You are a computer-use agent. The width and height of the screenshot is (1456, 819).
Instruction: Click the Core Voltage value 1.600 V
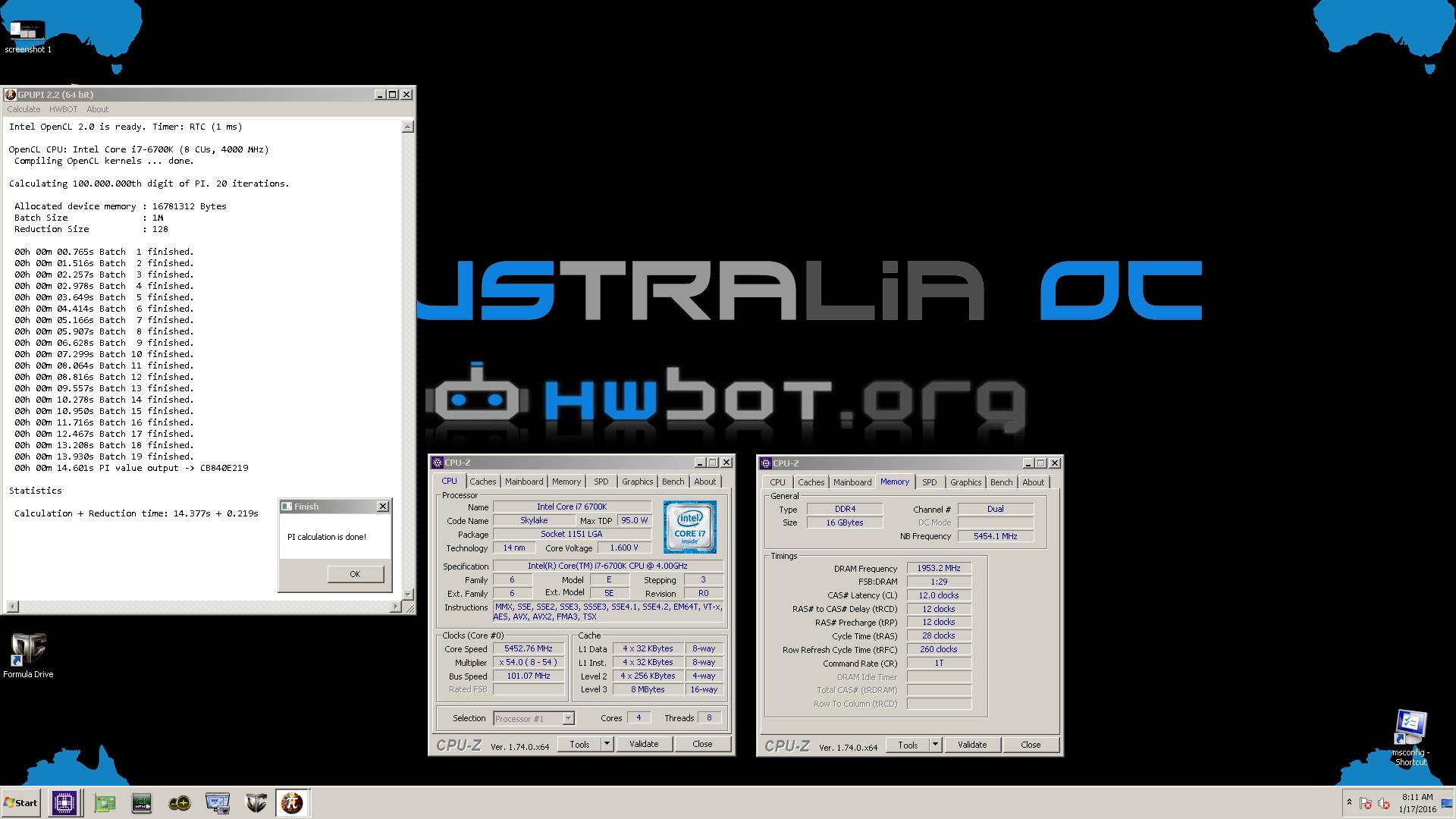coord(624,548)
